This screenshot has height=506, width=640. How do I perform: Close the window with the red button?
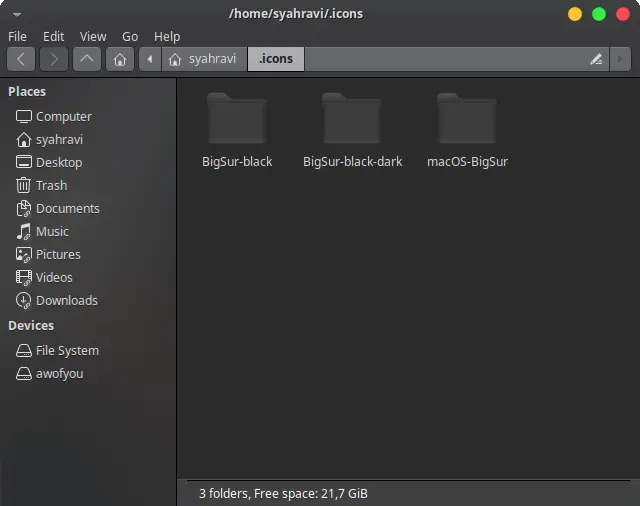[623, 14]
